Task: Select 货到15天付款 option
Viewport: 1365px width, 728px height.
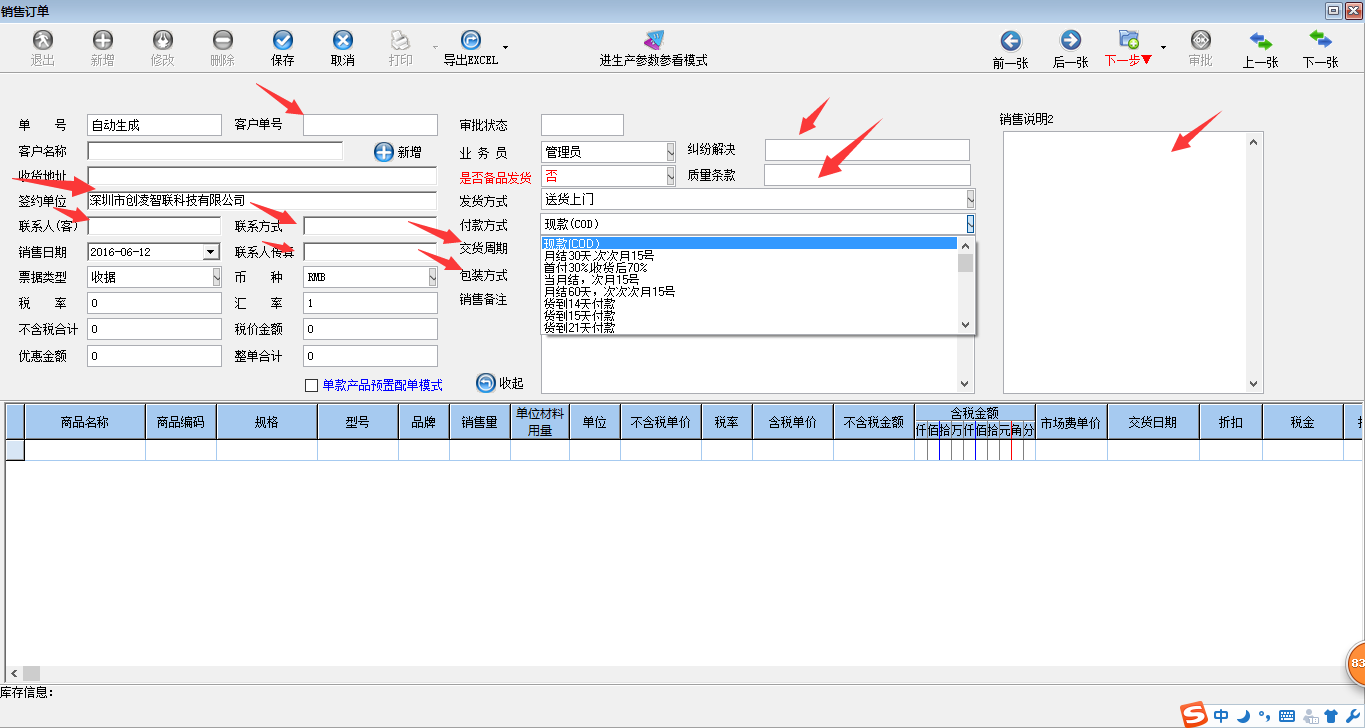Action: [x=749, y=315]
